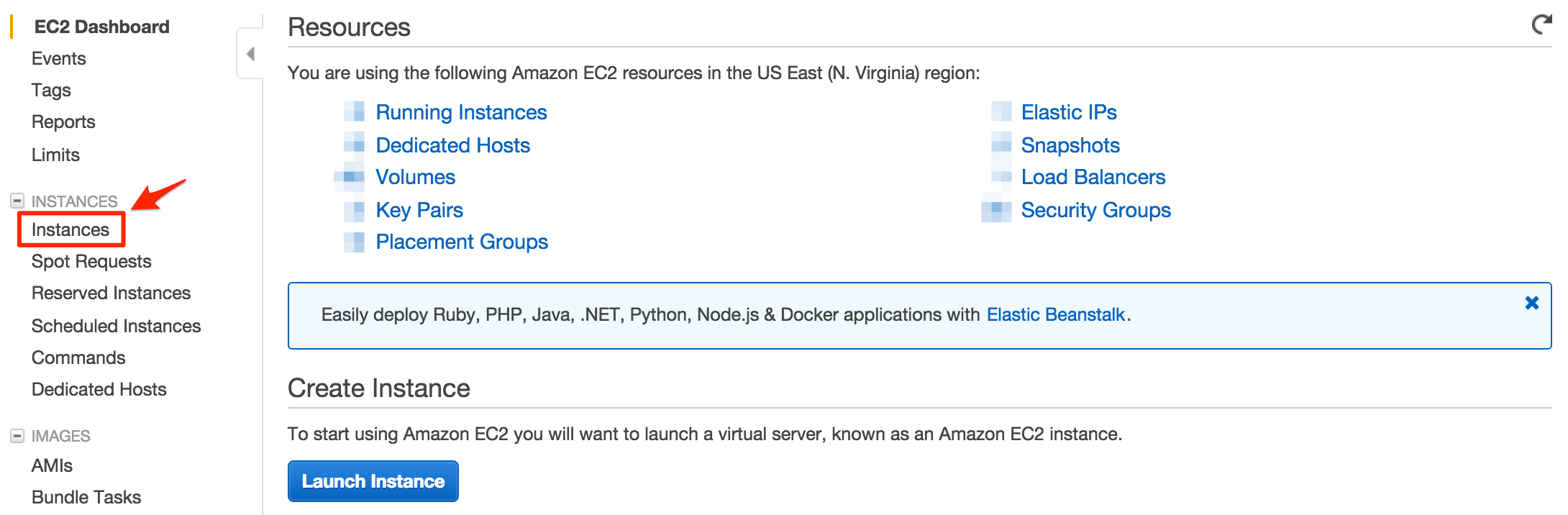Open the Running Instances link
Image resolution: width=1568 pixels, height=515 pixels.
[461, 112]
